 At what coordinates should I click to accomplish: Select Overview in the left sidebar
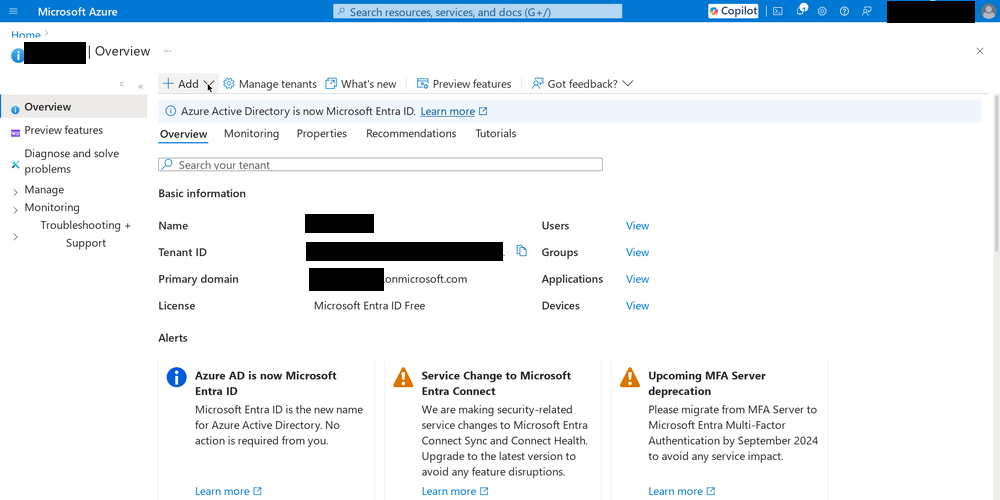point(74,107)
